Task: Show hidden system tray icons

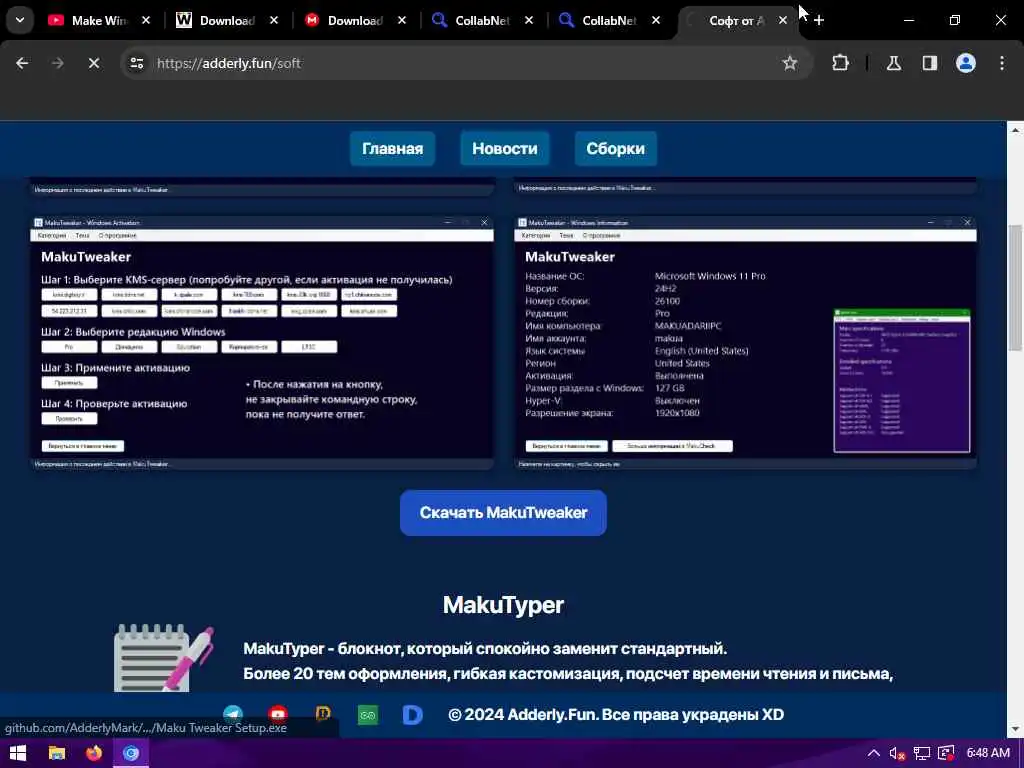Action: point(873,753)
